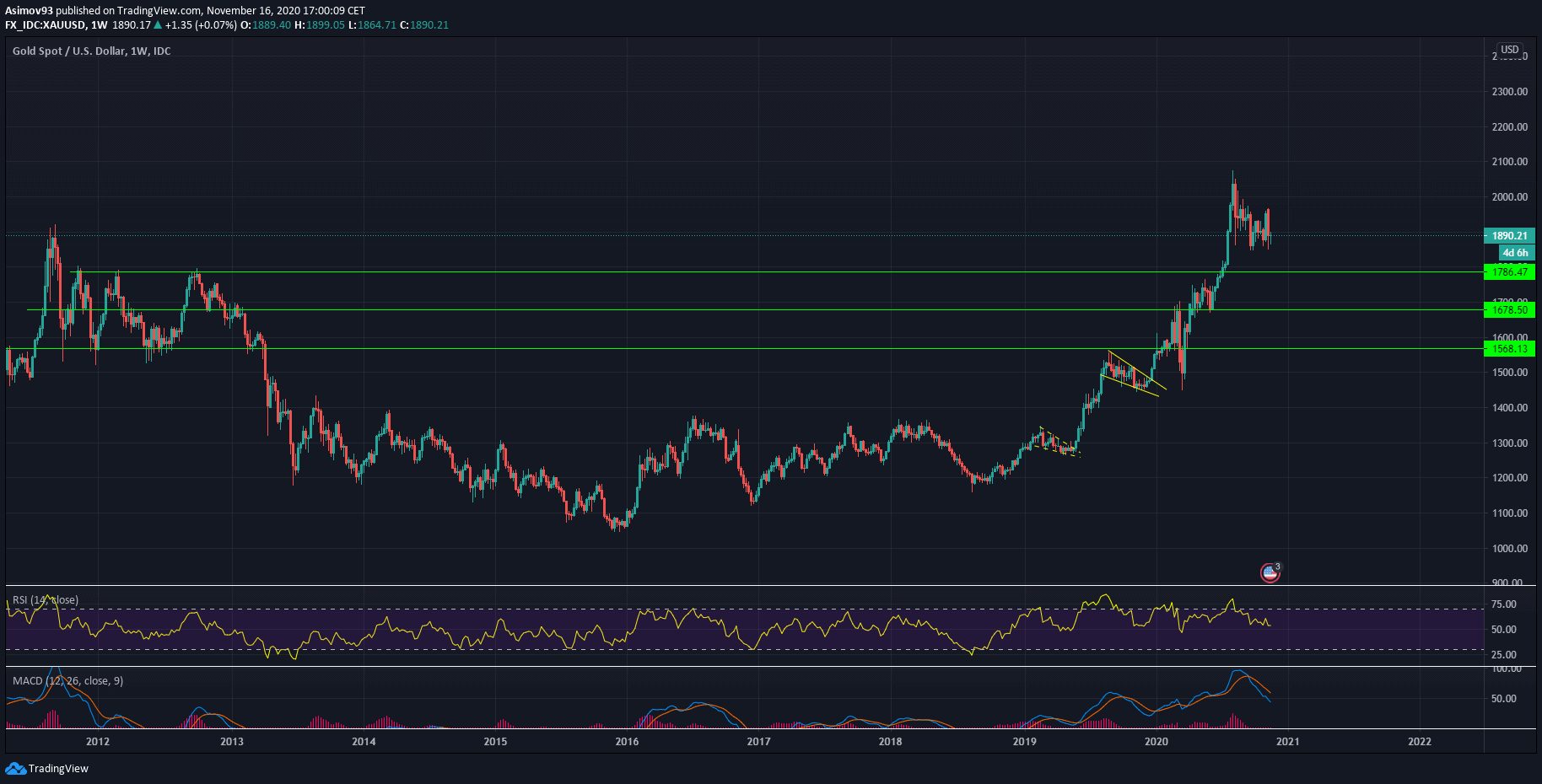Click the RSI 75.00 level on scale
Viewport: 1542px width, 784px height.
pyautogui.click(x=1503, y=604)
